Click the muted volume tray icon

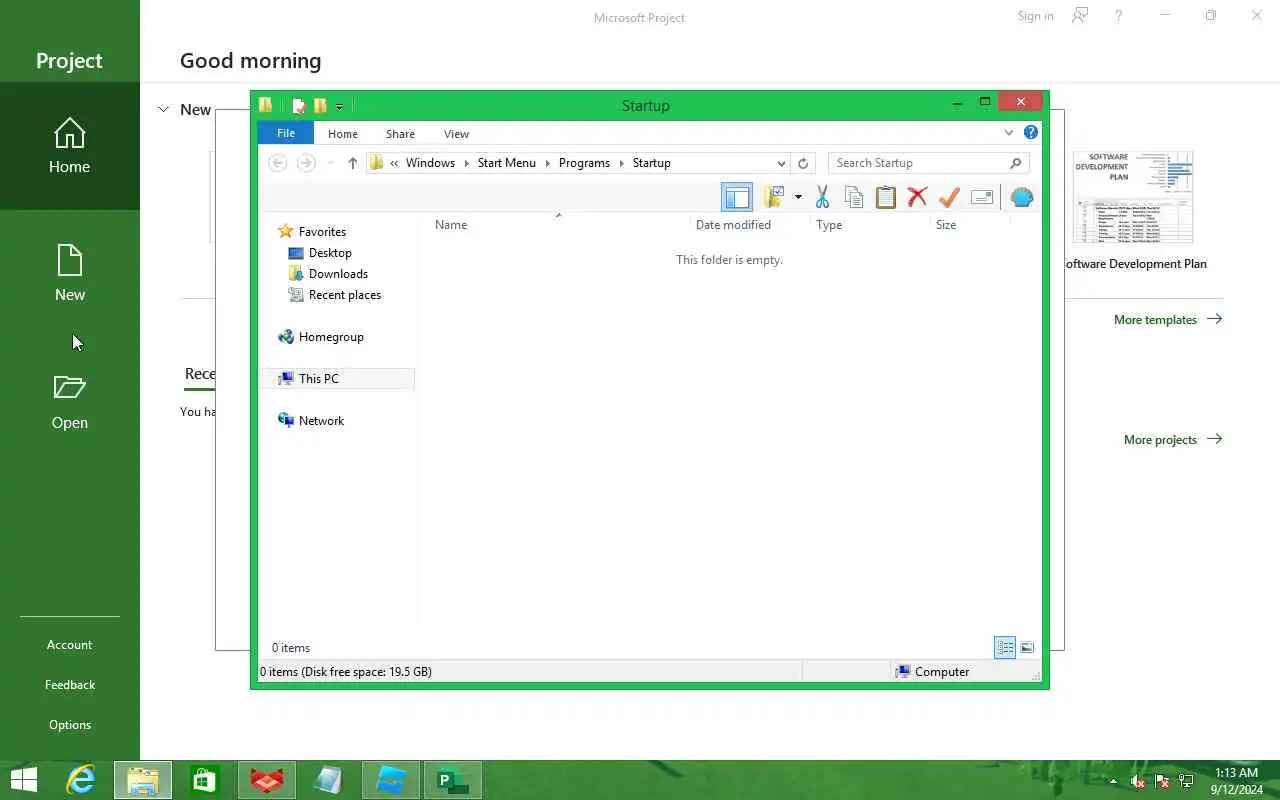[x=1138, y=781]
